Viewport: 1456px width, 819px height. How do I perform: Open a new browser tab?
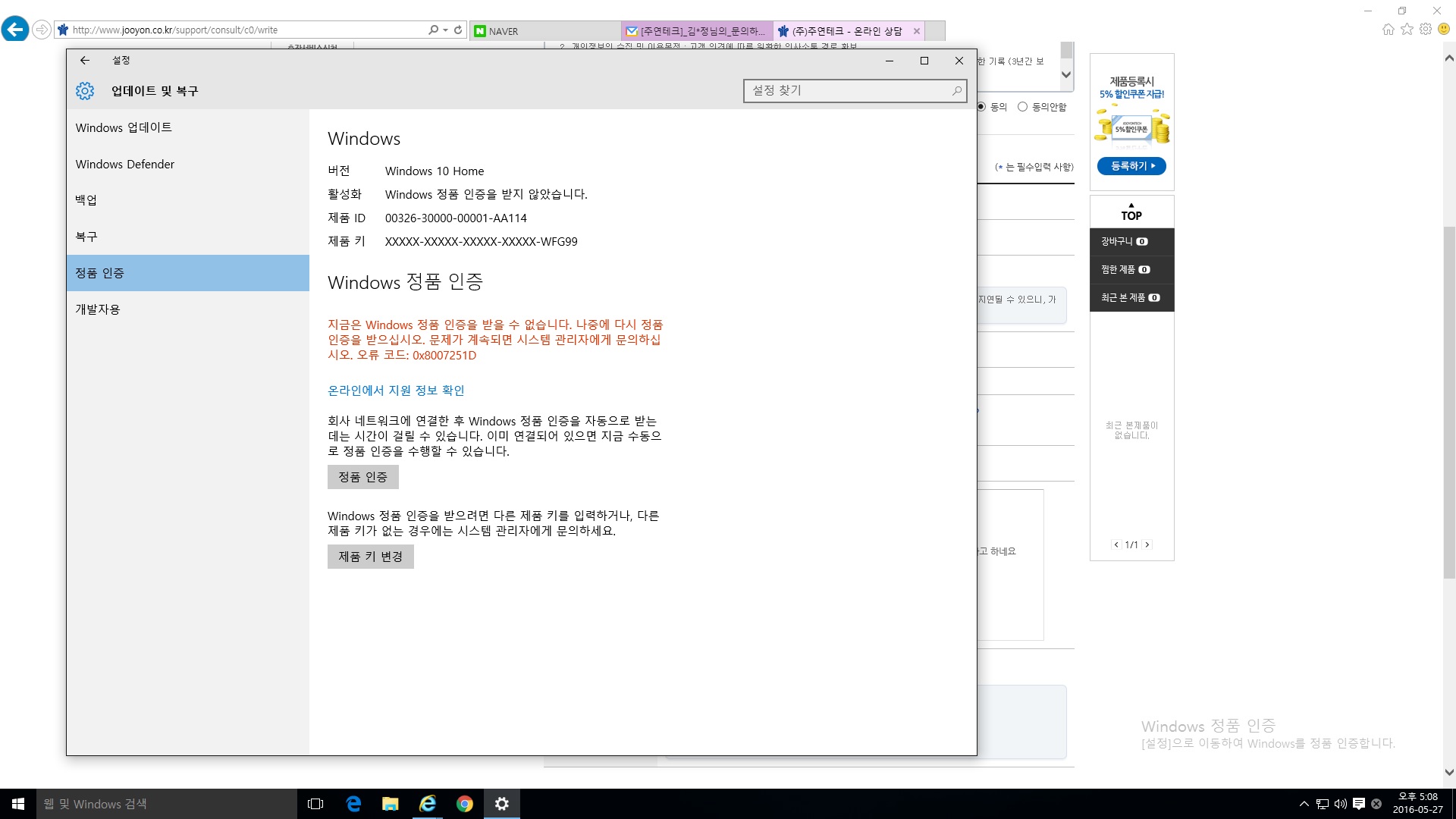click(936, 31)
